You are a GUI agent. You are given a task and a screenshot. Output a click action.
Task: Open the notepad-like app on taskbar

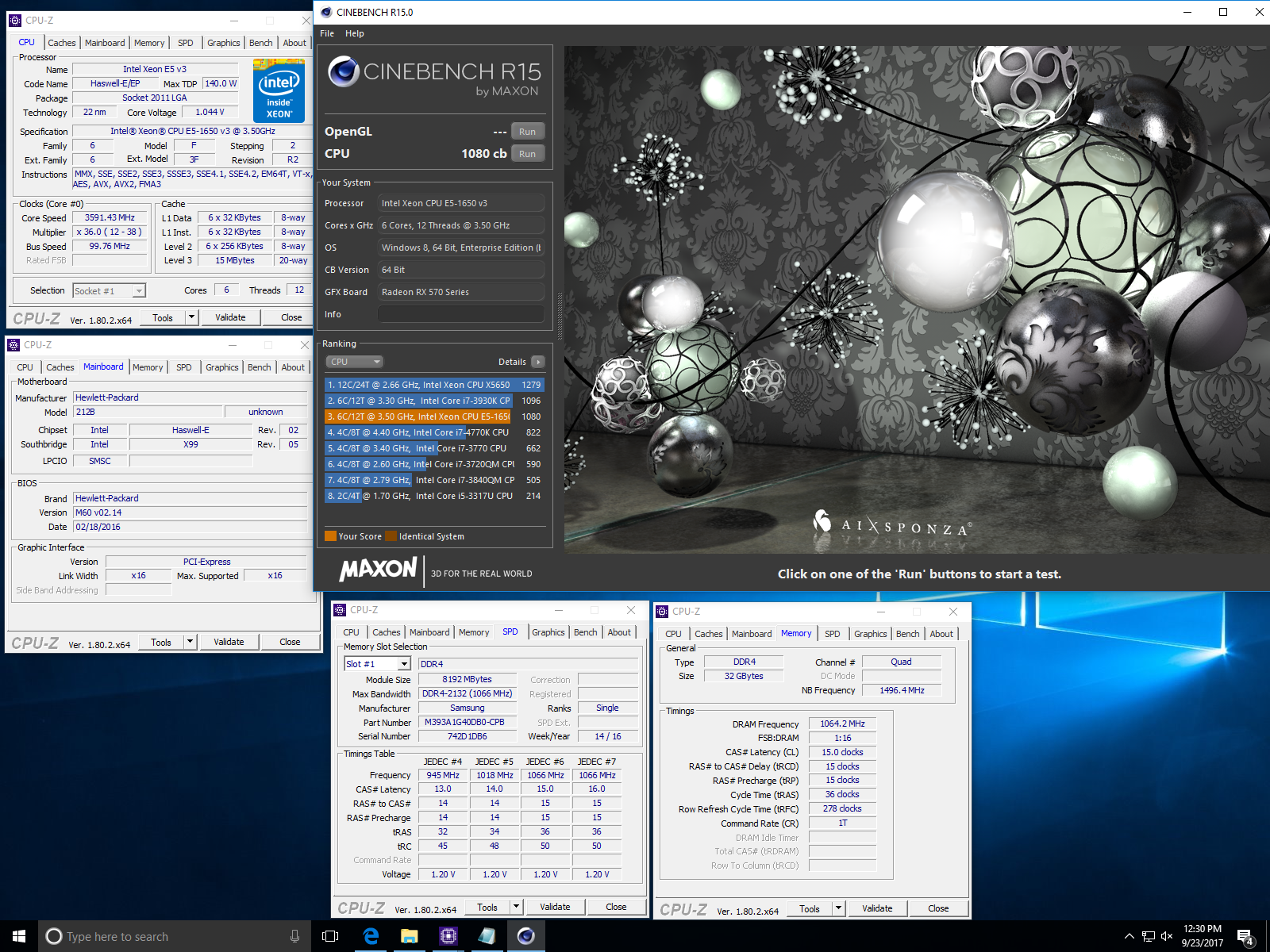pos(487,936)
